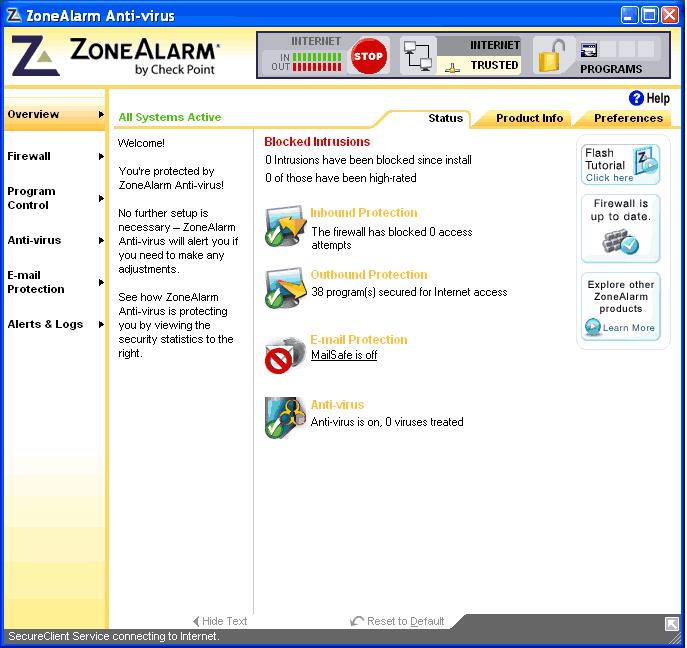The image size is (687, 648).
Task: Click the Outbound Protection icon
Action: 285,287
